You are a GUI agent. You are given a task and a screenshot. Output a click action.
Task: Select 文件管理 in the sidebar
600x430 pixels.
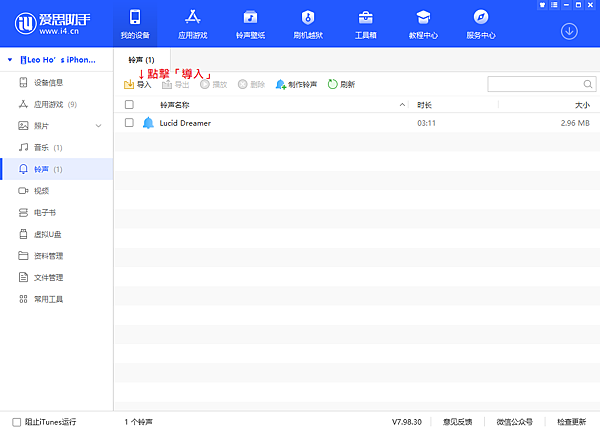pyautogui.click(x=56, y=277)
